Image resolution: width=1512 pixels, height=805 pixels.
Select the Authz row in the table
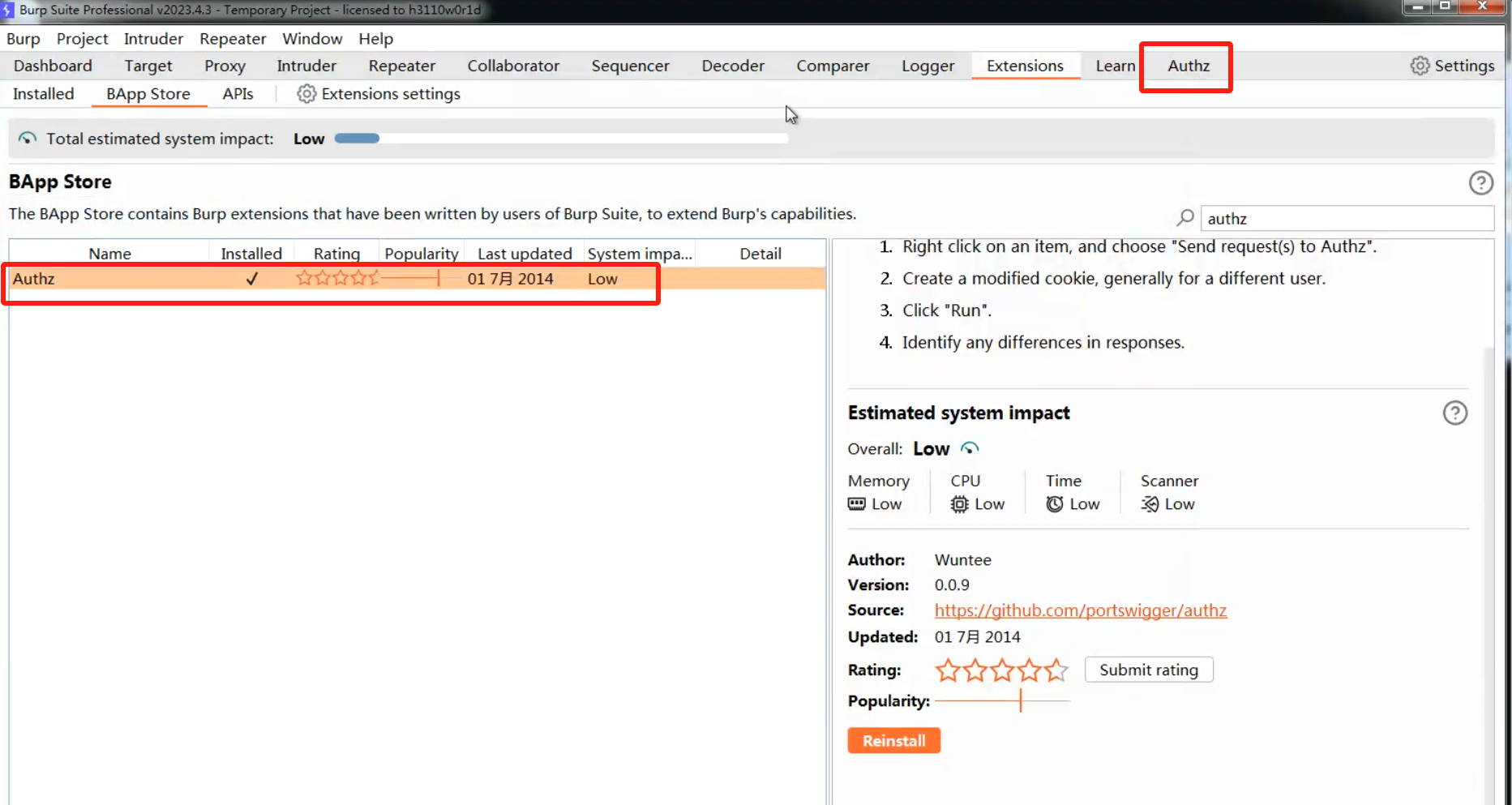click(418, 279)
